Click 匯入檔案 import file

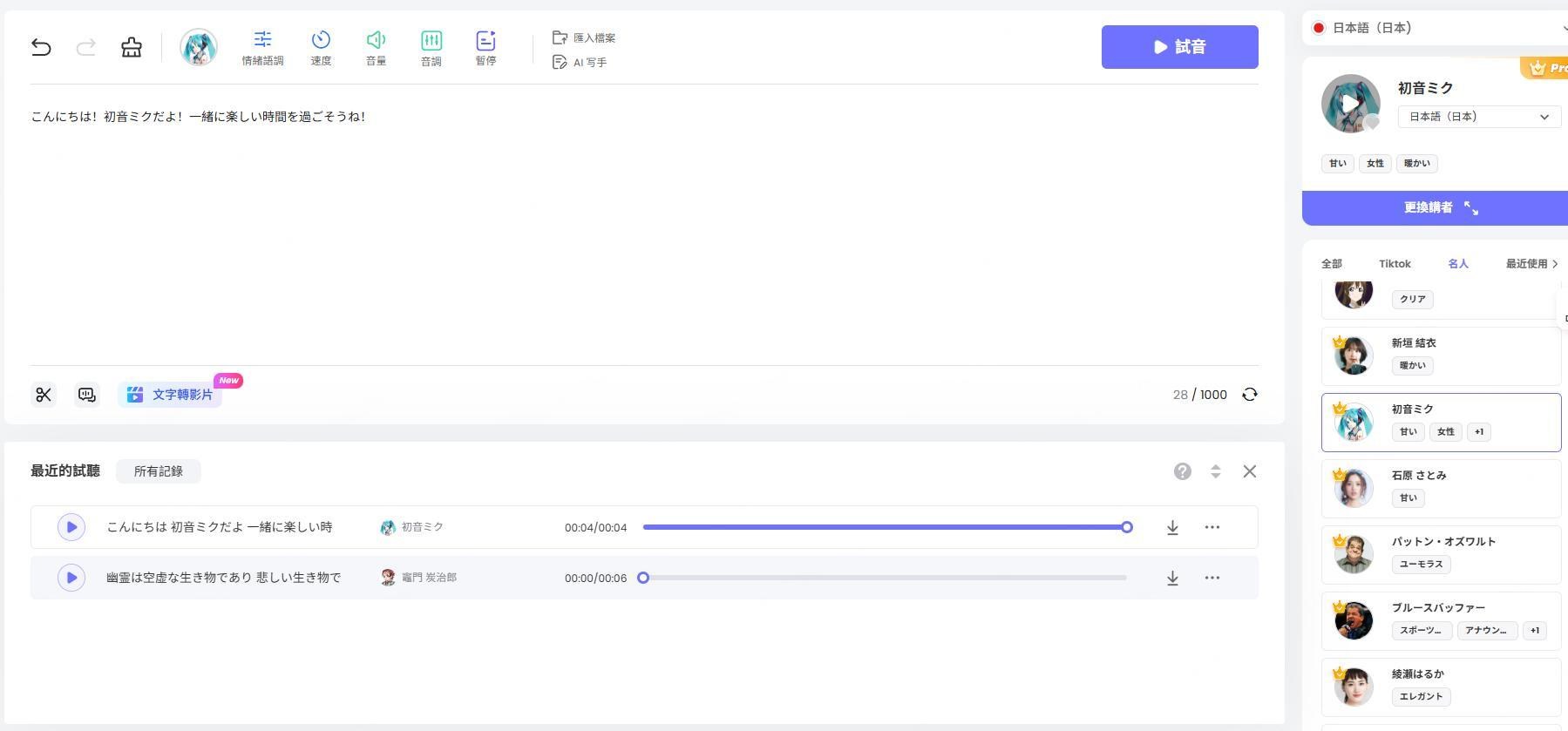coord(584,37)
